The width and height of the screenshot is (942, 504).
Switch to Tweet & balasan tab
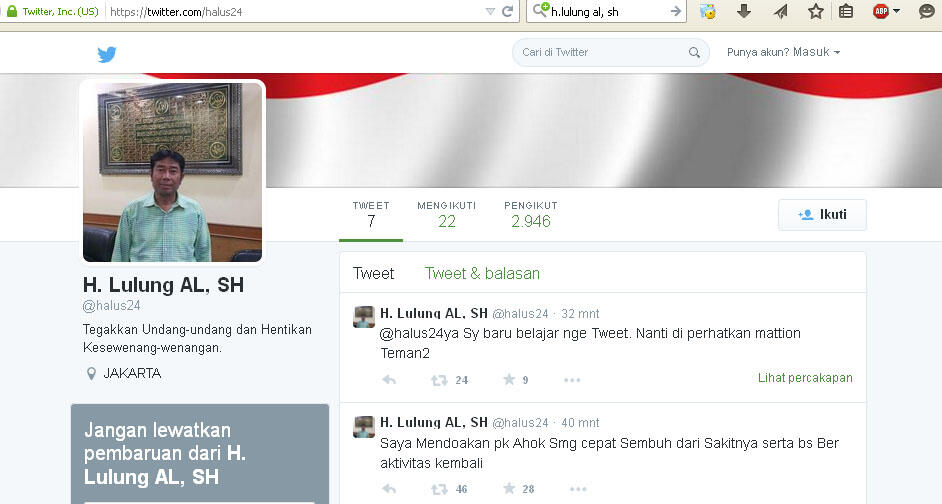click(x=482, y=273)
